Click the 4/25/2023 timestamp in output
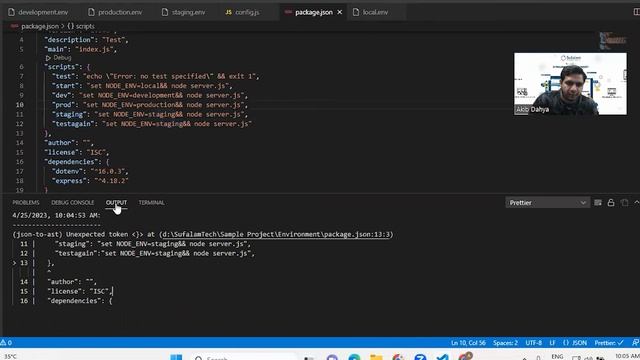This screenshot has height=360, width=640. 56,215
